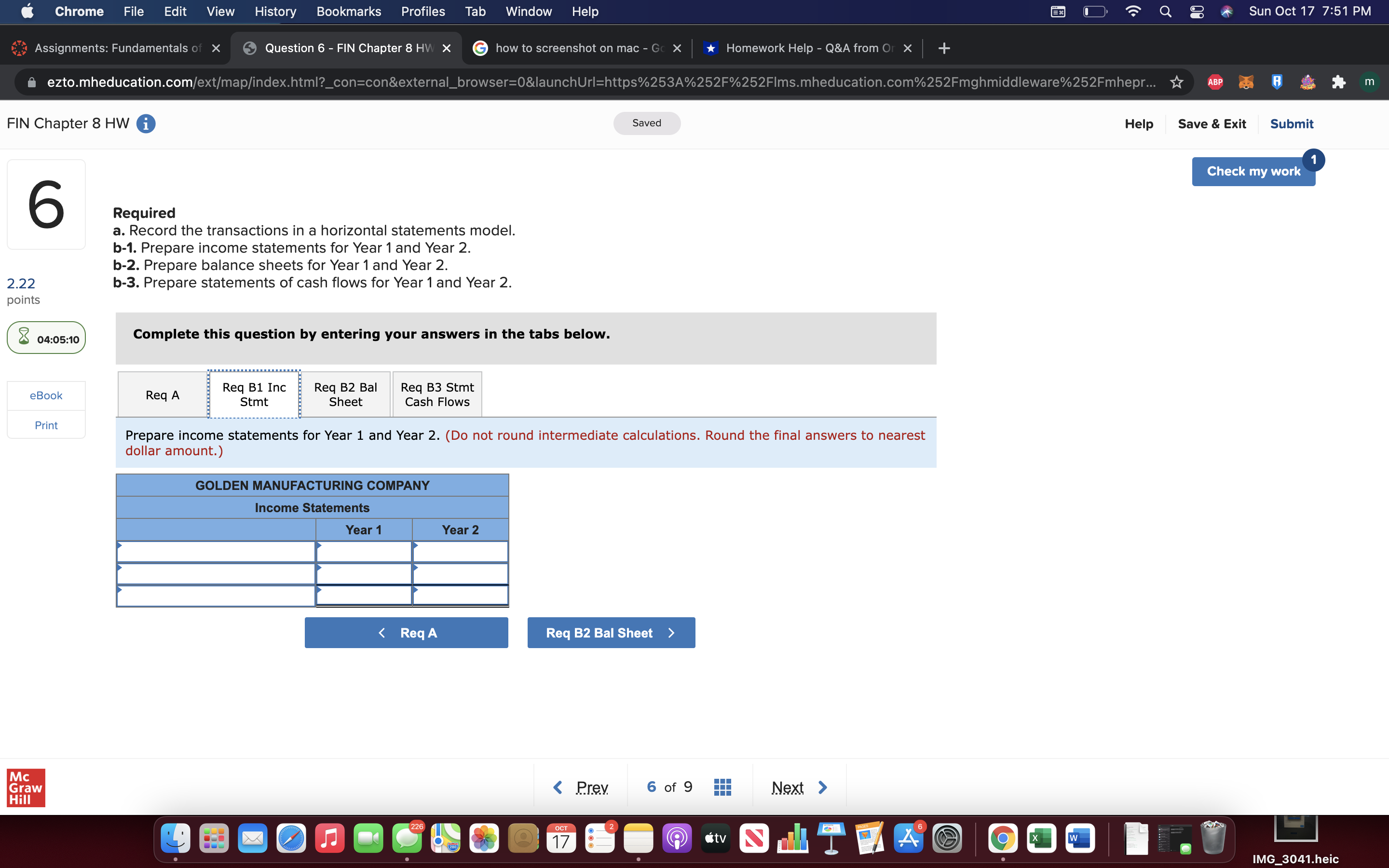1389x868 pixels.
Task: Click the McGraw Hill logo
Action: click(25, 787)
